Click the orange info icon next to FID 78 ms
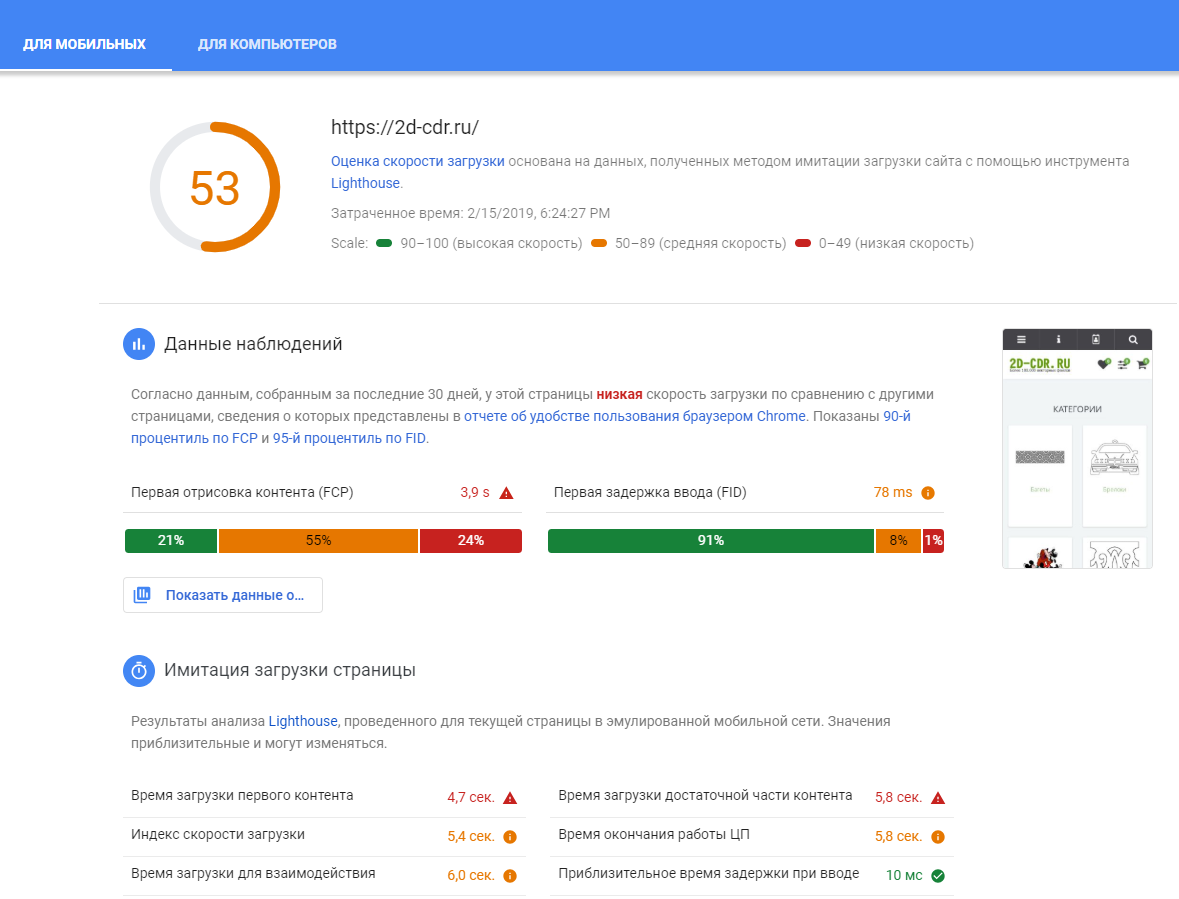This screenshot has height=899, width=1179. pyautogui.click(x=928, y=493)
